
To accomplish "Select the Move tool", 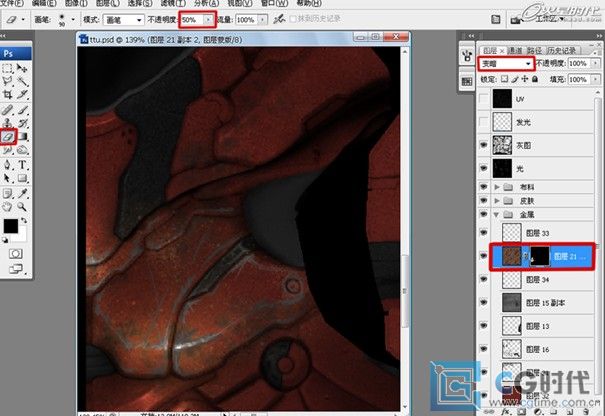I will pos(22,69).
